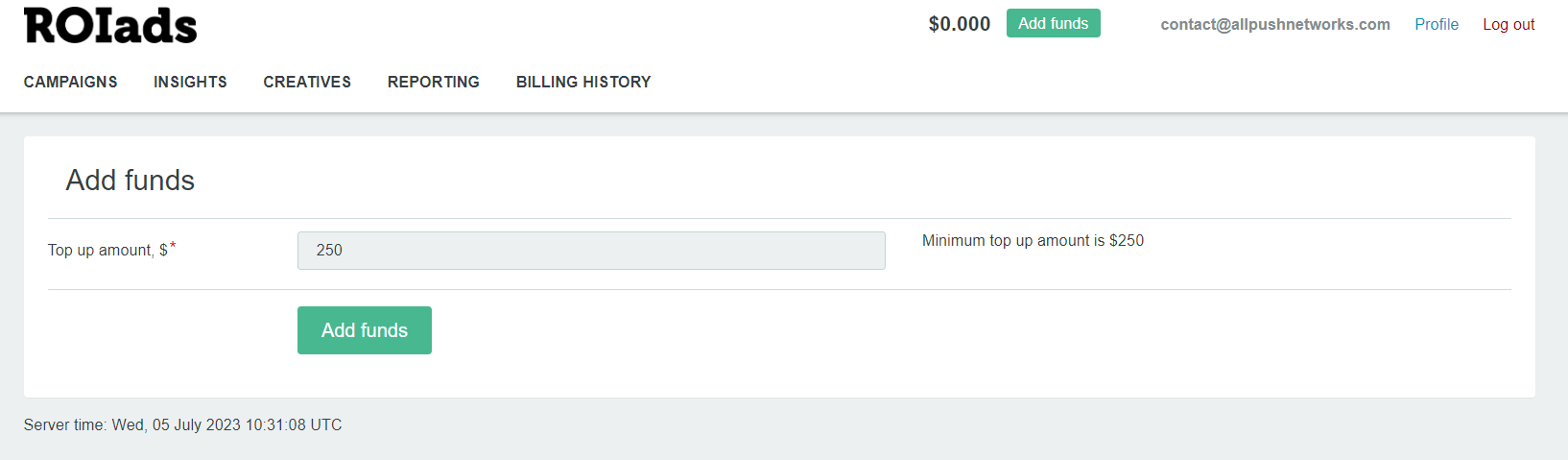Select the "Minimum top up amount is $250" note
The image size is (1568, 460).
[x=1033, y=241]
